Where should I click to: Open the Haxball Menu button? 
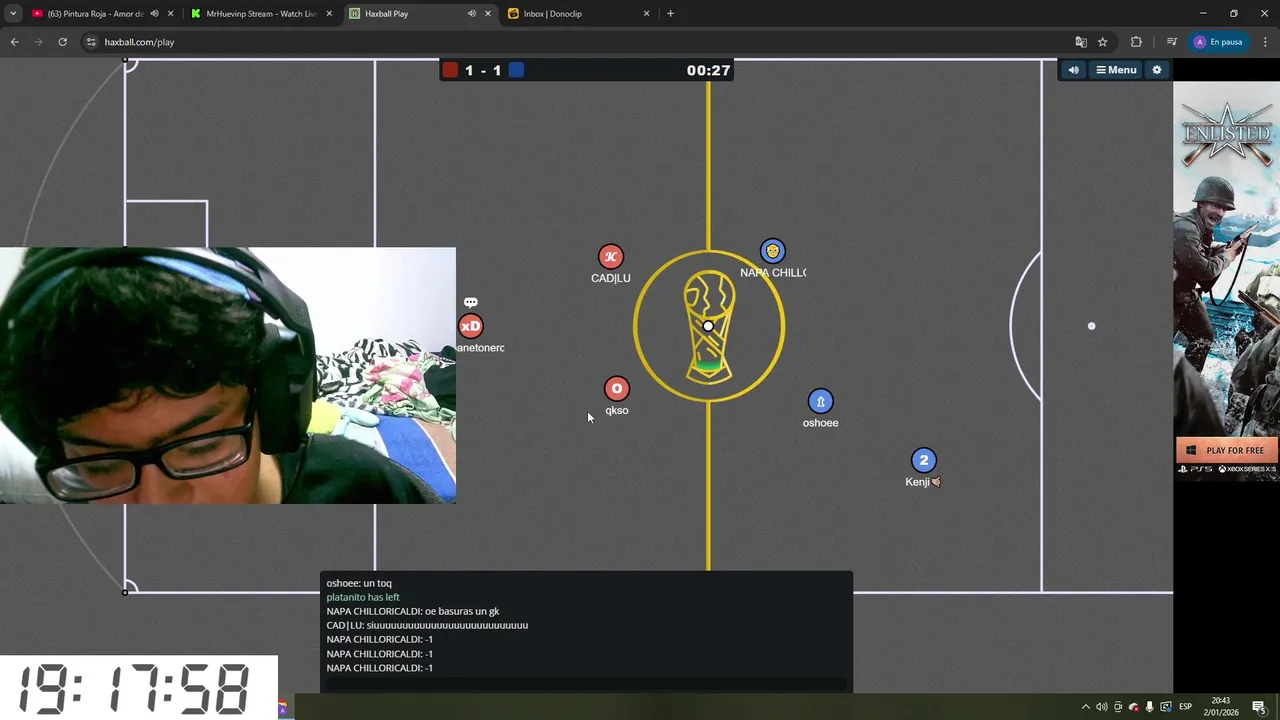click(1116, 70)
